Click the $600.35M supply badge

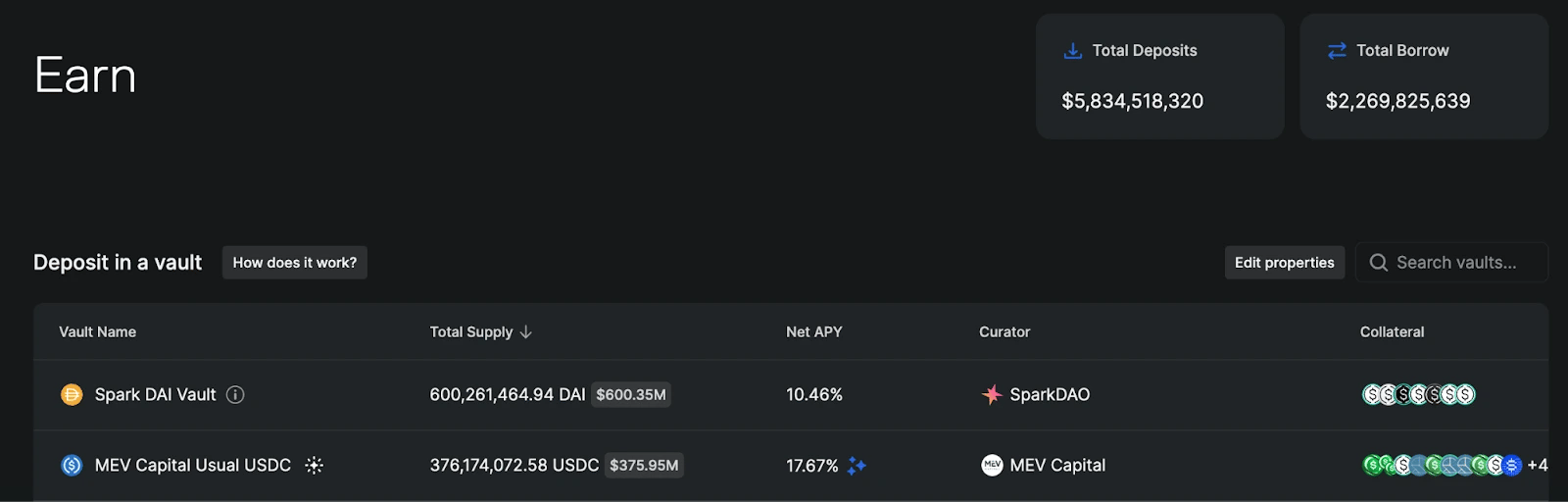[631, 395]
